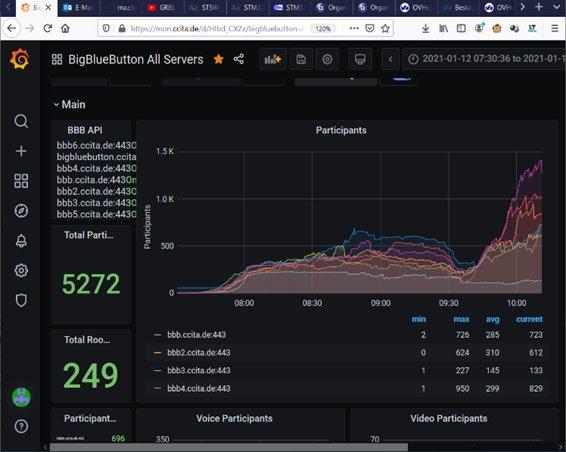Switch to the GRBL YouTube tab
The image size is (566, 452).
tap(162, 8)
